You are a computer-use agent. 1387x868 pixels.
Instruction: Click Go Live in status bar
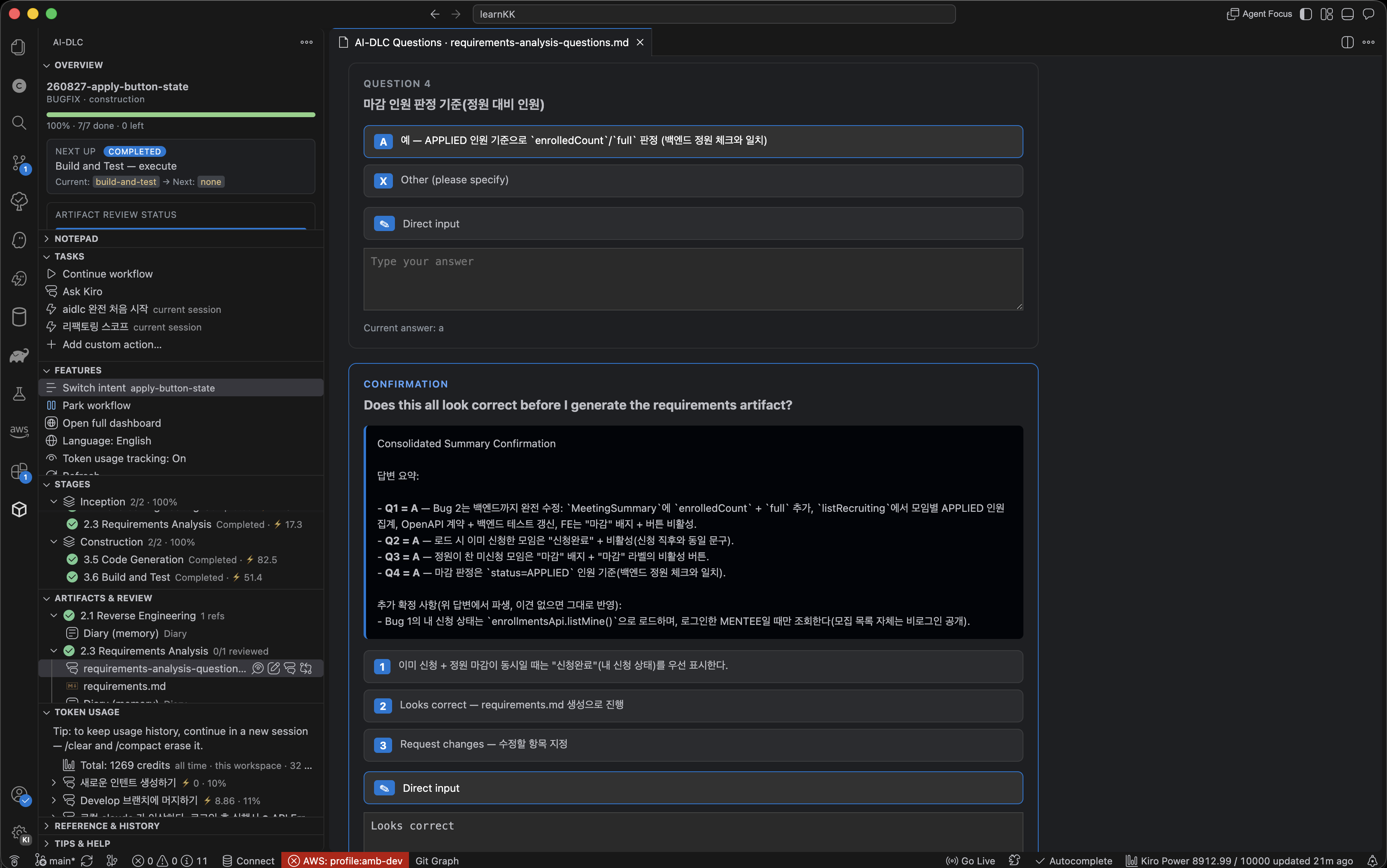click(x=970, y=860)
